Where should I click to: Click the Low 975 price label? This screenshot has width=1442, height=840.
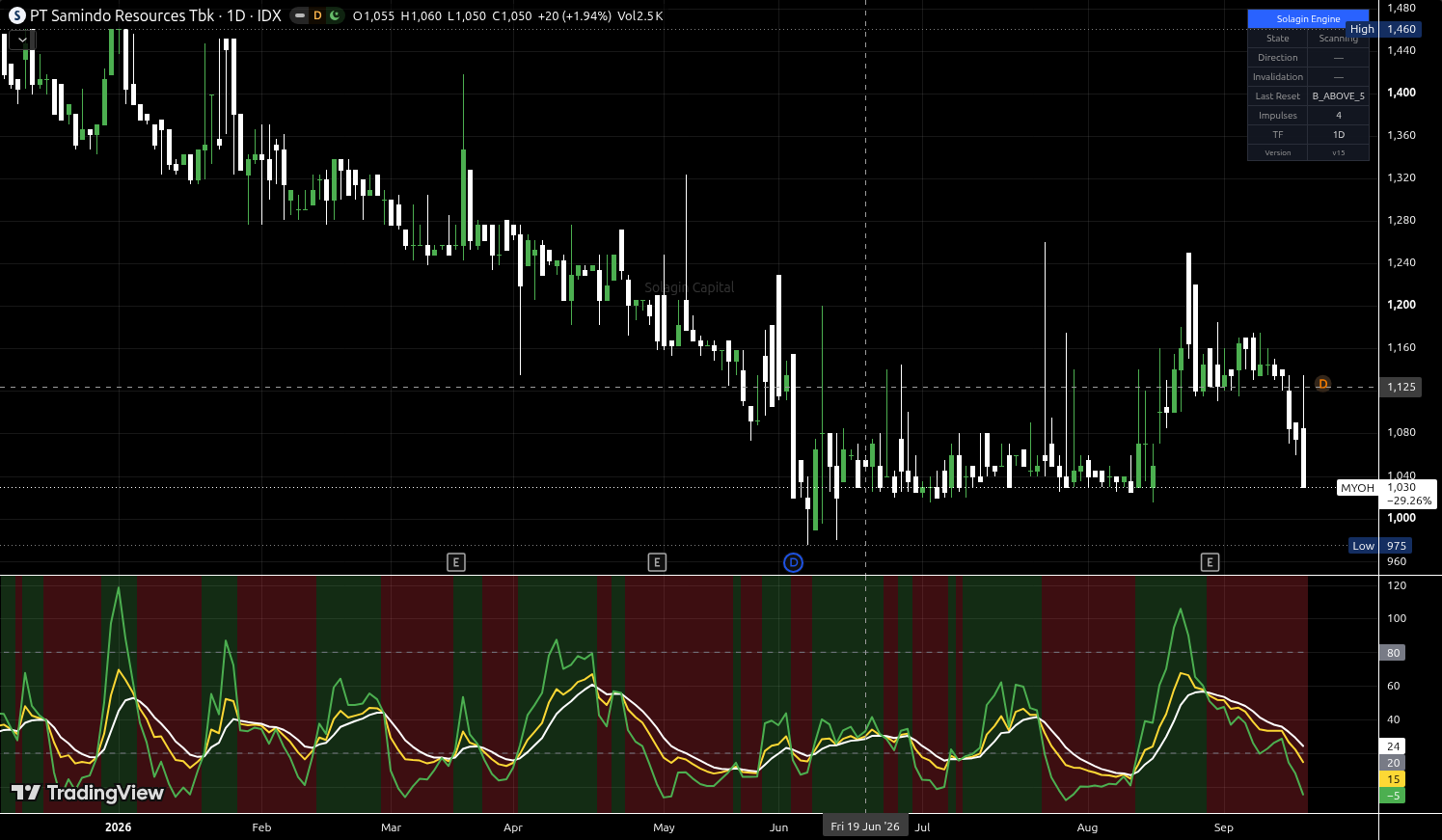(1381, 546)
